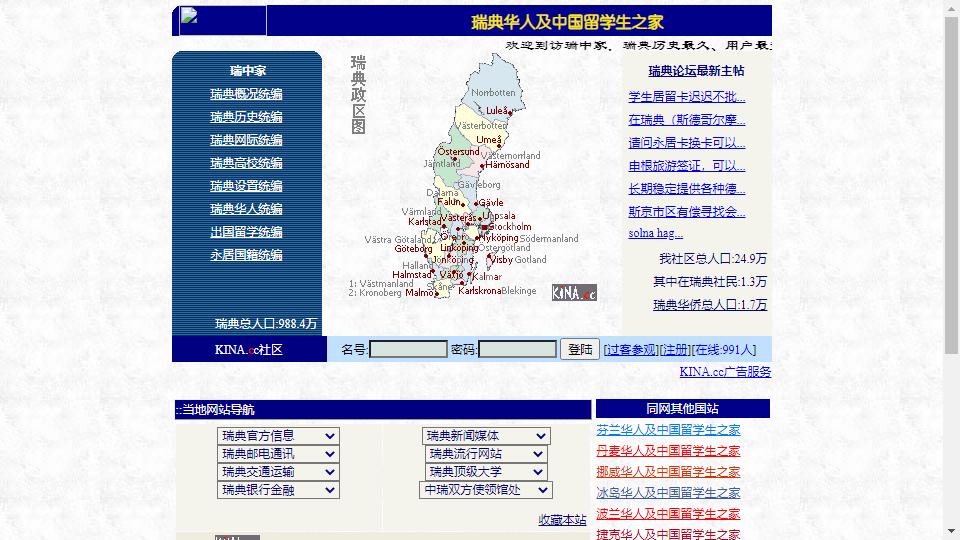The image size is (960, 540).
Task: Click the 在线:991人 online users link
Action: [724, 350]
